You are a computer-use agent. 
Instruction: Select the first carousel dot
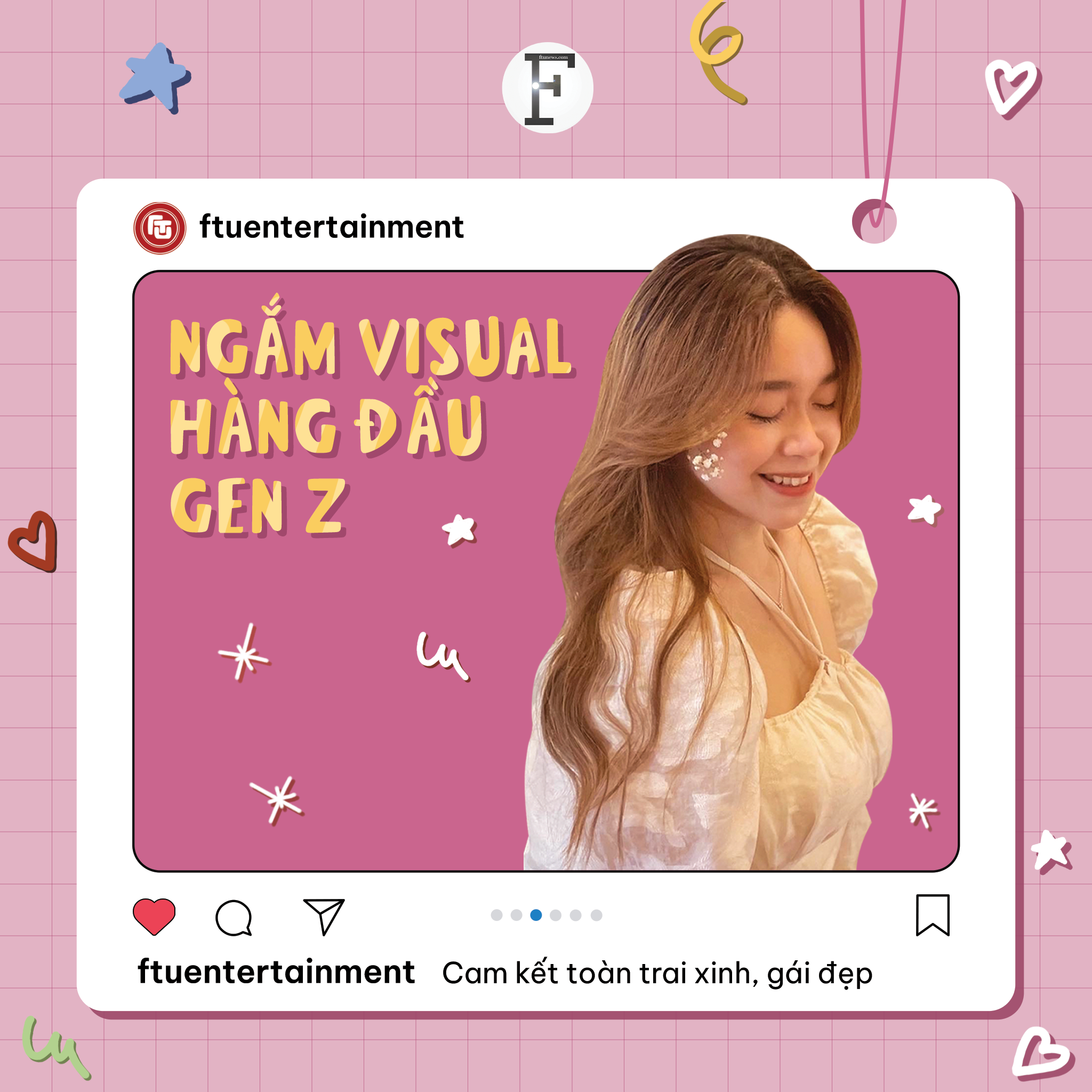click(x=496, y=915)
